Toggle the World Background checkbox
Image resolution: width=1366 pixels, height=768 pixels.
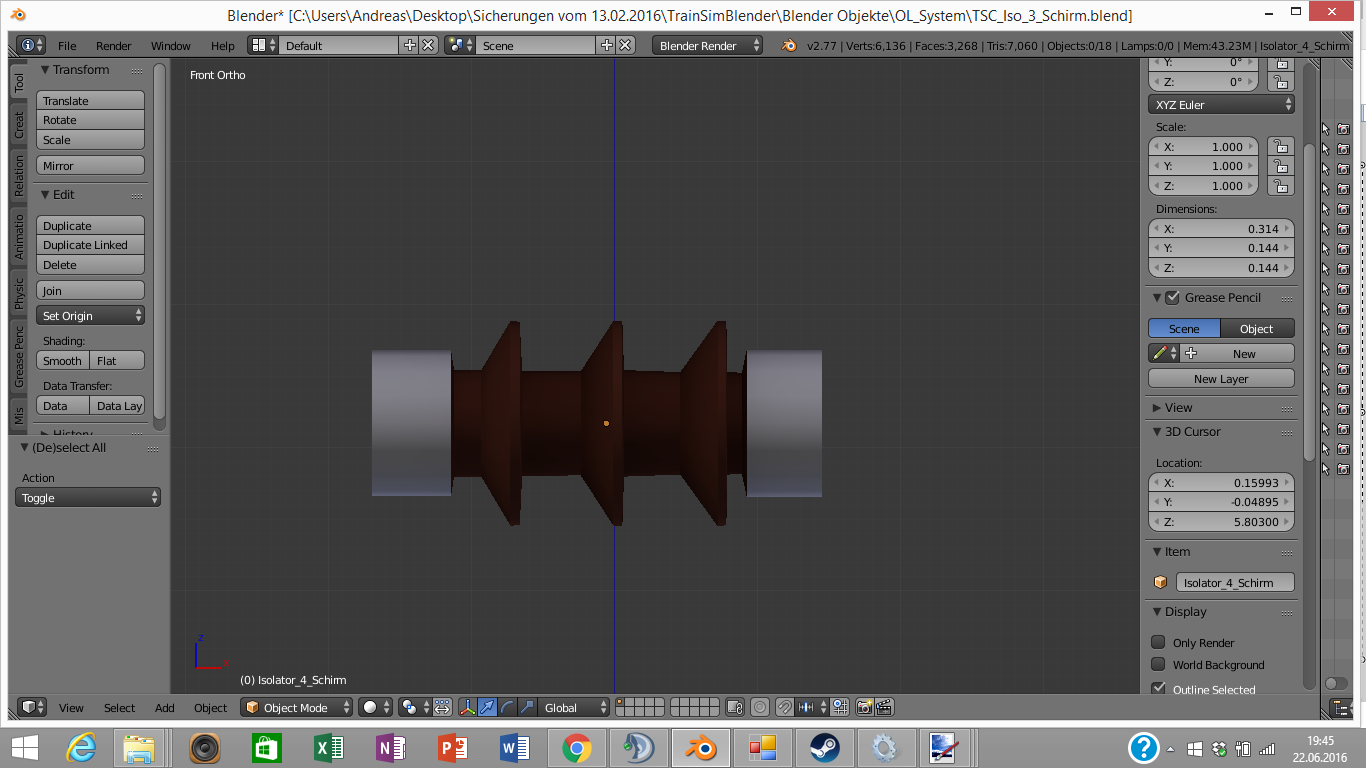coord(1158,664)
